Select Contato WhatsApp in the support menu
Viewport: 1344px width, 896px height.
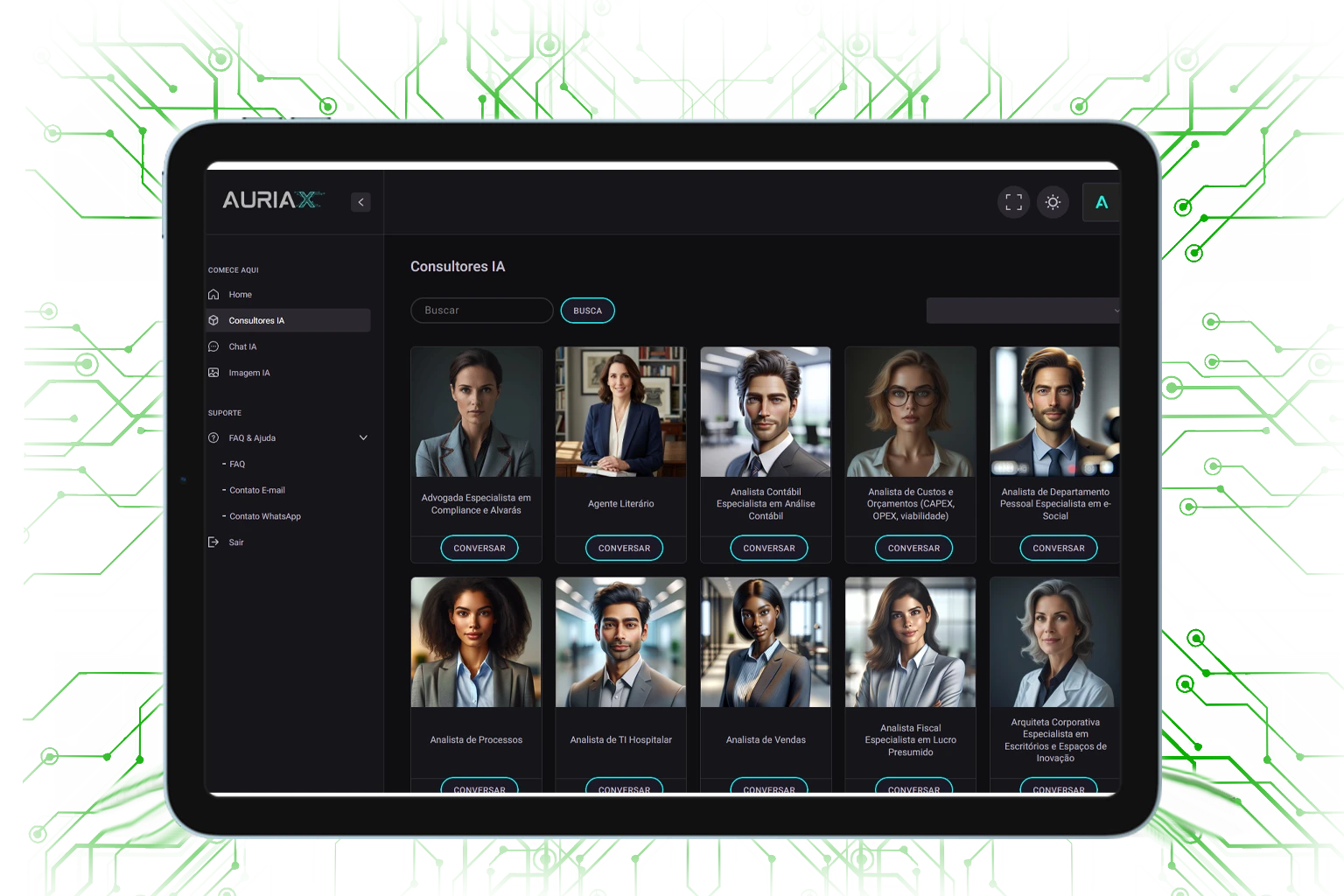tap(264, 516)
